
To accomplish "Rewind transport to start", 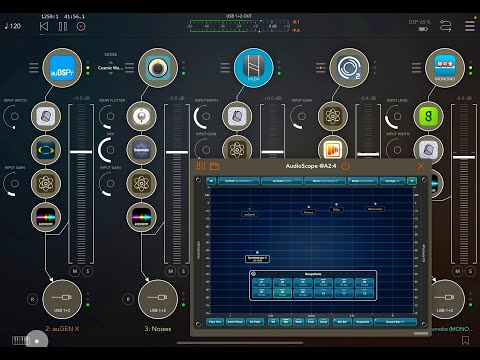I will pos(44,26).
